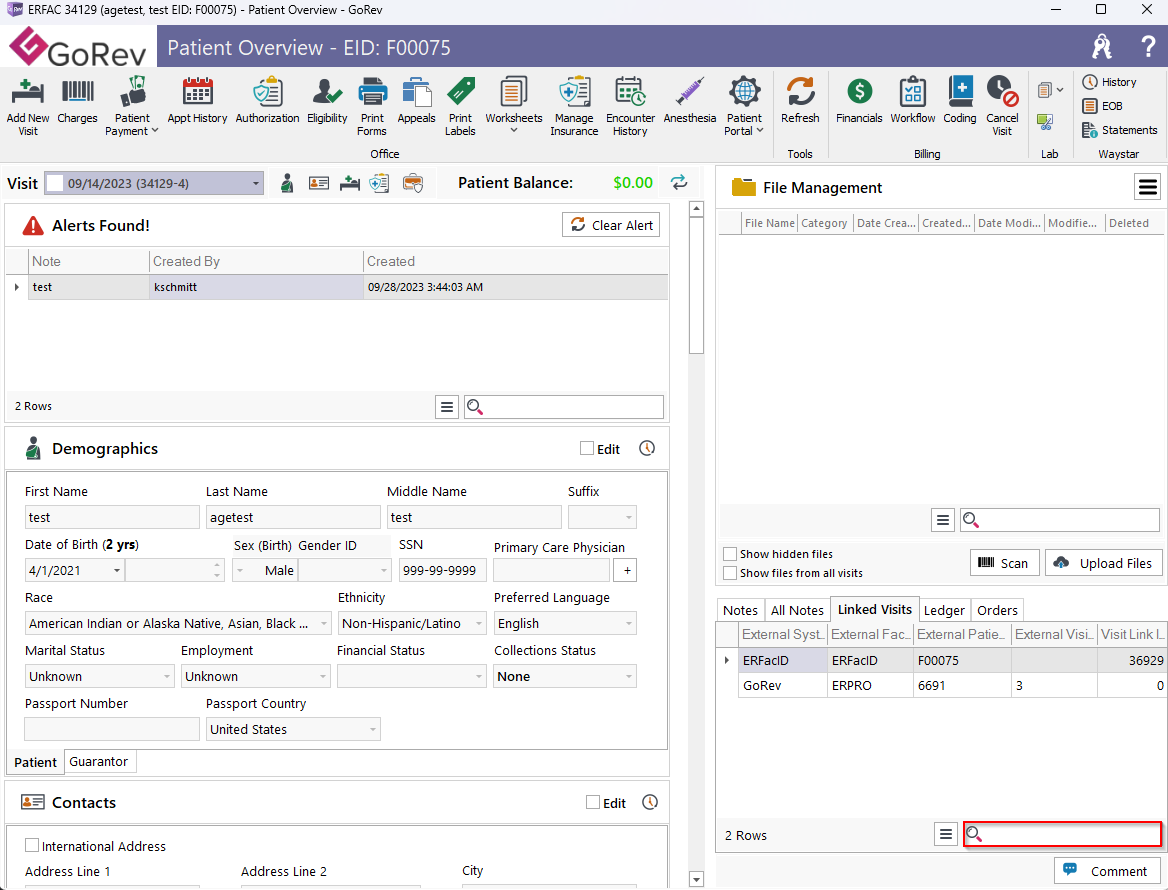Open the Workflow tool
The image size is (1168, 890).
tap(912, 100)
